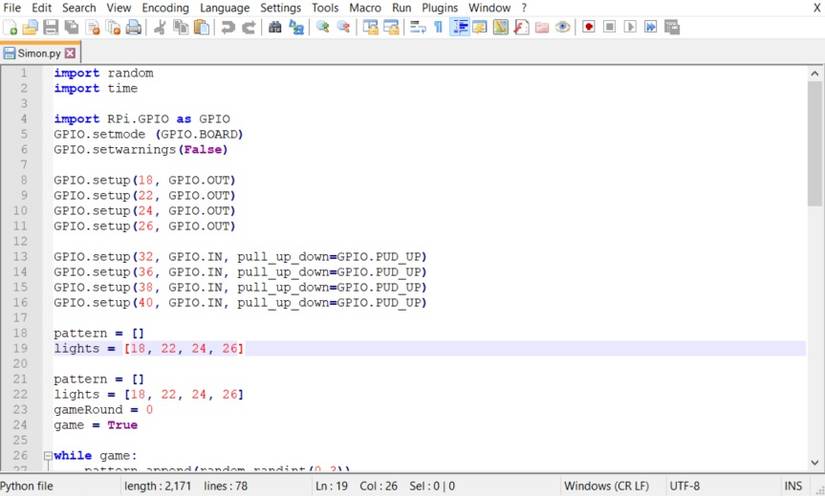
Task: Collapse the while game fold marker
Action: tap(48, 455)
